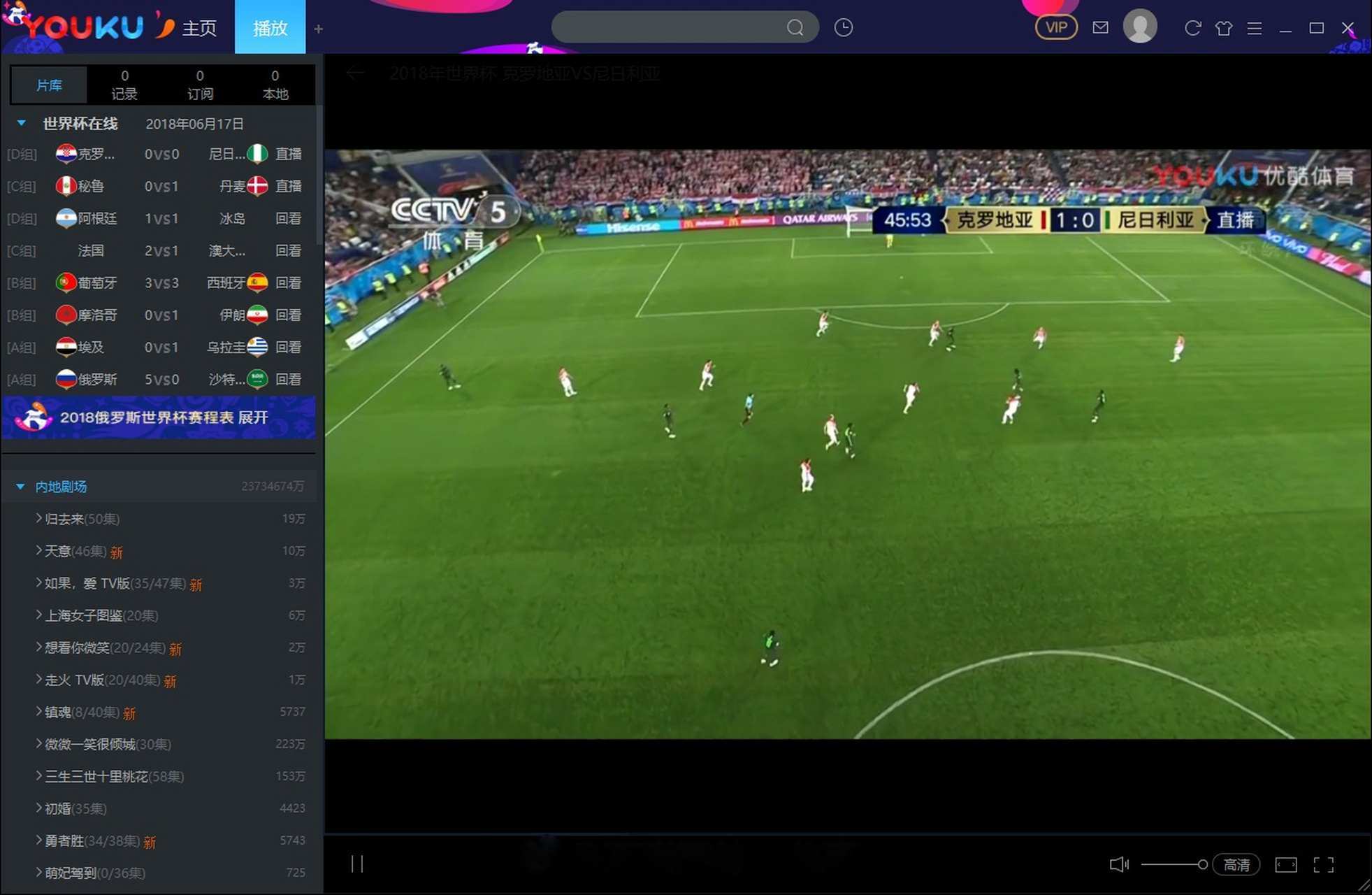Collapse the 世界杯在线 section
The width and height of the screenshot is (1372, 895).
[21, 123]
